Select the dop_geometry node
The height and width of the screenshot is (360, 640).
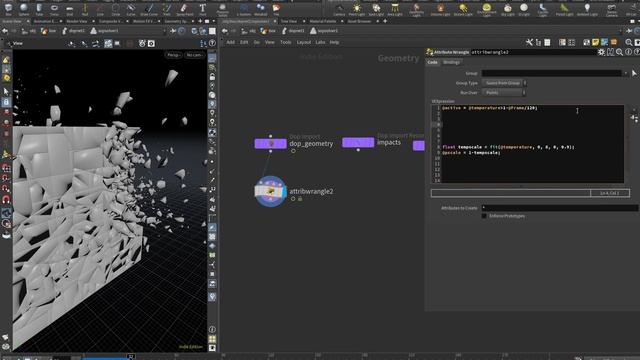(270, 144)
